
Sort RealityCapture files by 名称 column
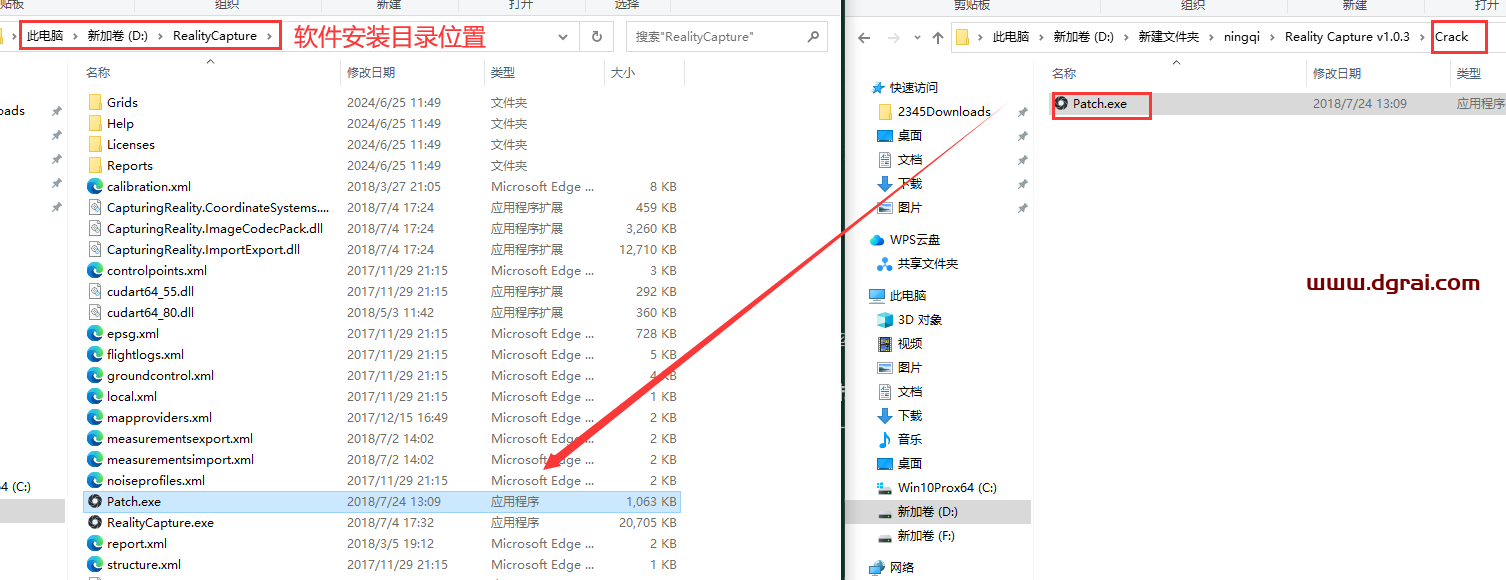pyautogui.click(x=98, y=73)
